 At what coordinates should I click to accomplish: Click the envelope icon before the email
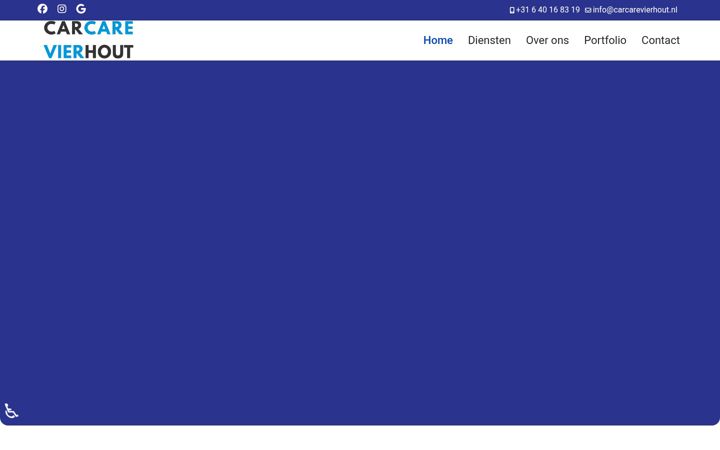[x=588, y=10]
